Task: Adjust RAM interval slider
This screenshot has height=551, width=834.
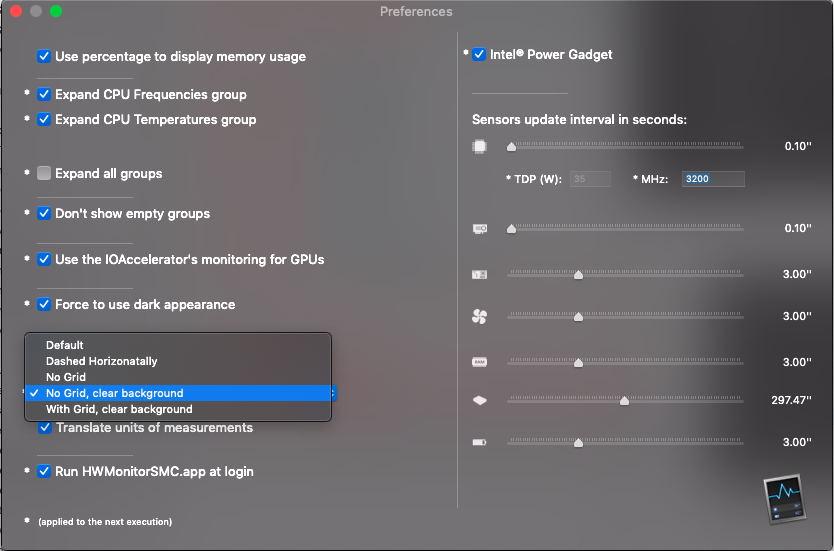Action: coord(578,362)
